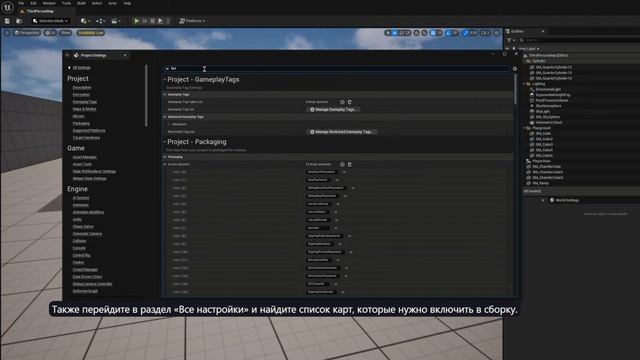Image resolution: width=640 pixels, height=360 pixels.
Task: Open GameplayTags settings in sidebar
Action: click(x=84, y=102)
